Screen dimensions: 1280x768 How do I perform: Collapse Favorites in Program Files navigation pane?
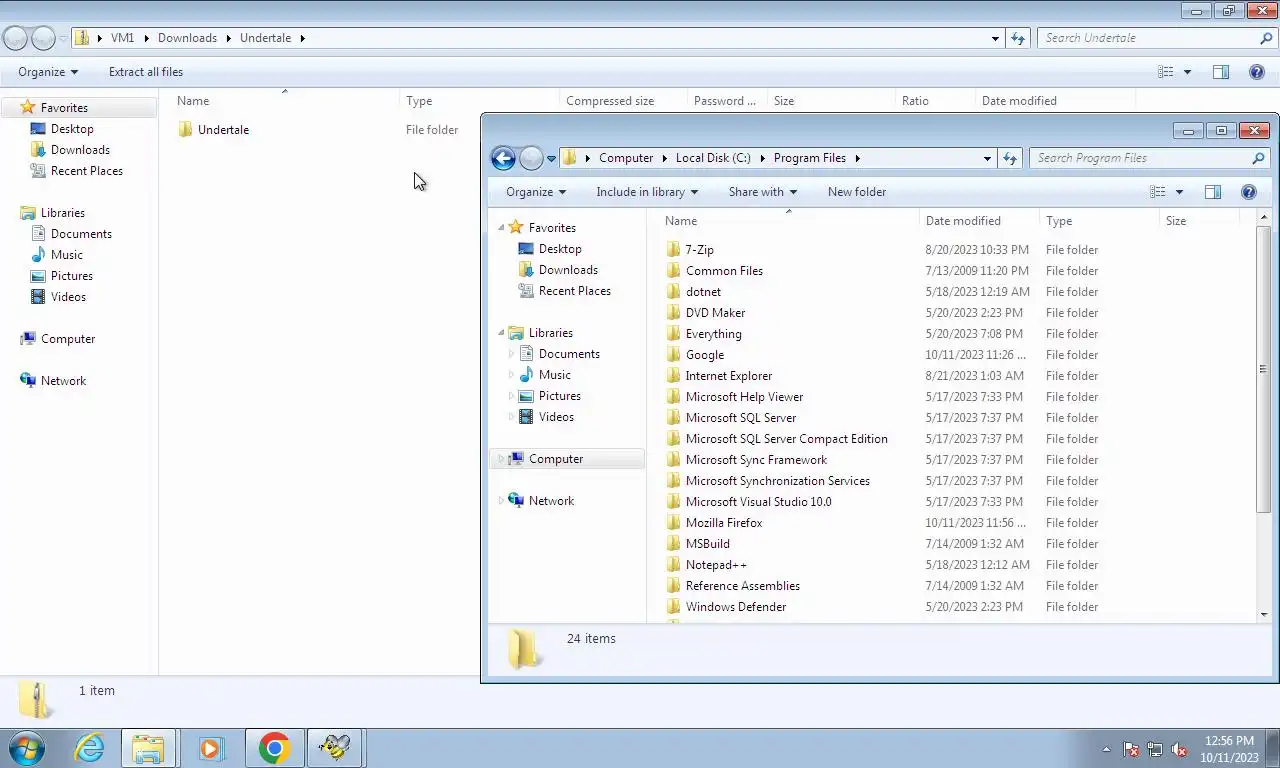click(x=502, y=228)
